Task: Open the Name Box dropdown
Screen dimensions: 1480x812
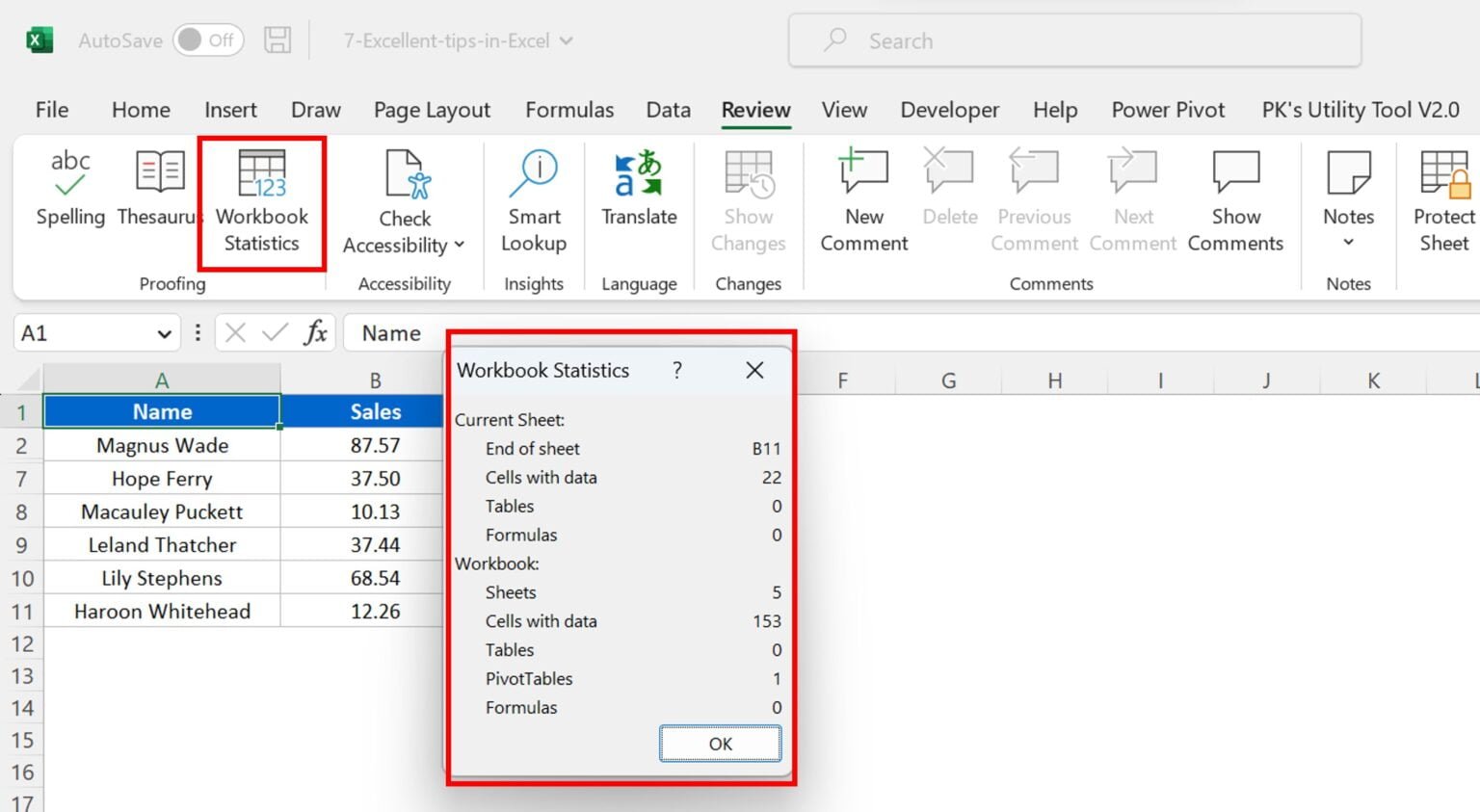Action: click(x=163, y=331)
